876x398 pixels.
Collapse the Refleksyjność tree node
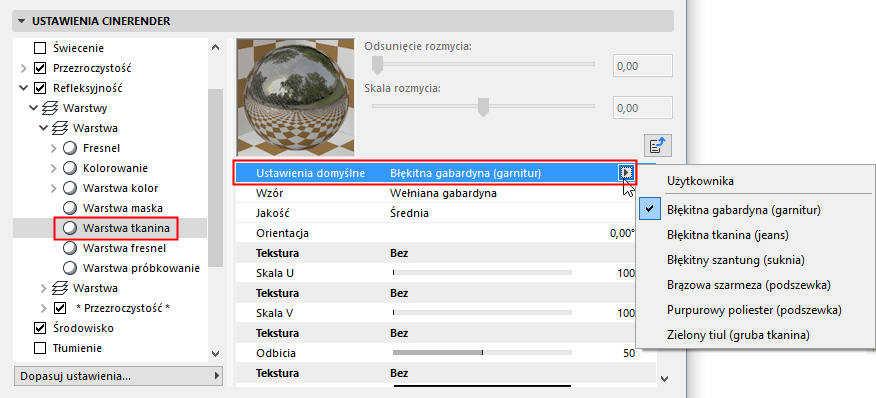(x=23, y=88)
